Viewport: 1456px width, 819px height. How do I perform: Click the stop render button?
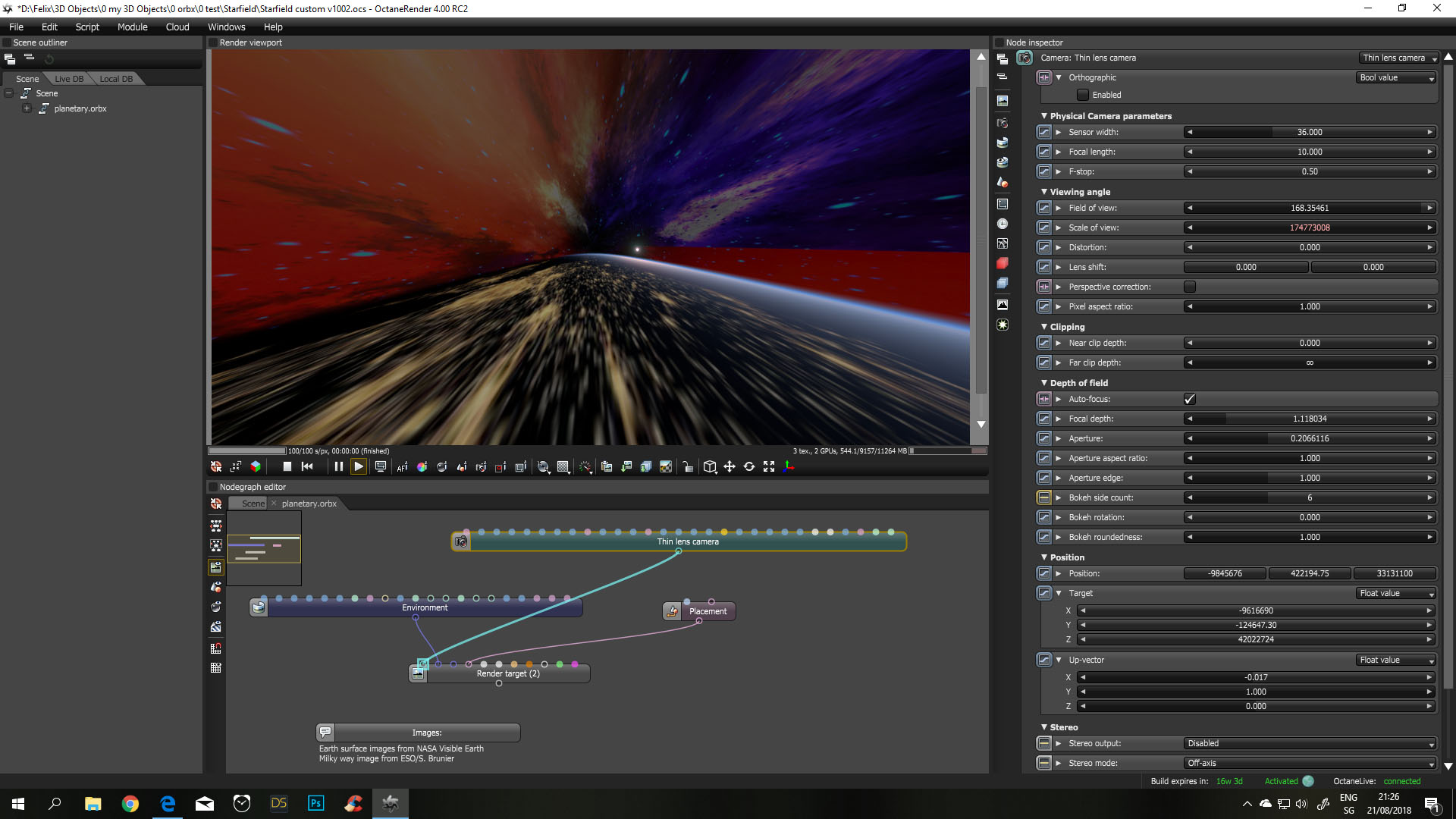[287, 466]
